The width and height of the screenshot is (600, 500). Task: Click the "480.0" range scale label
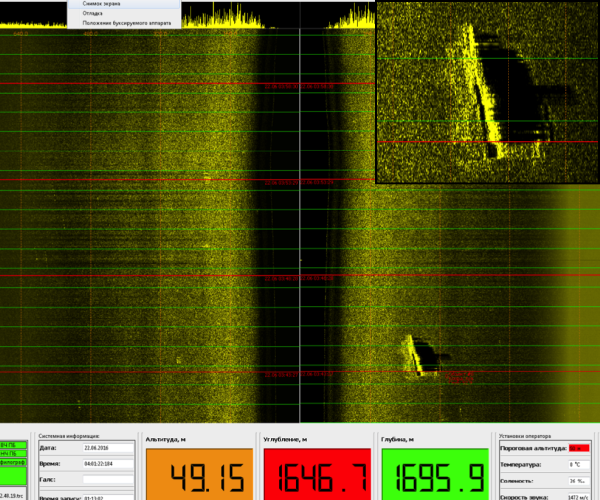91,34
